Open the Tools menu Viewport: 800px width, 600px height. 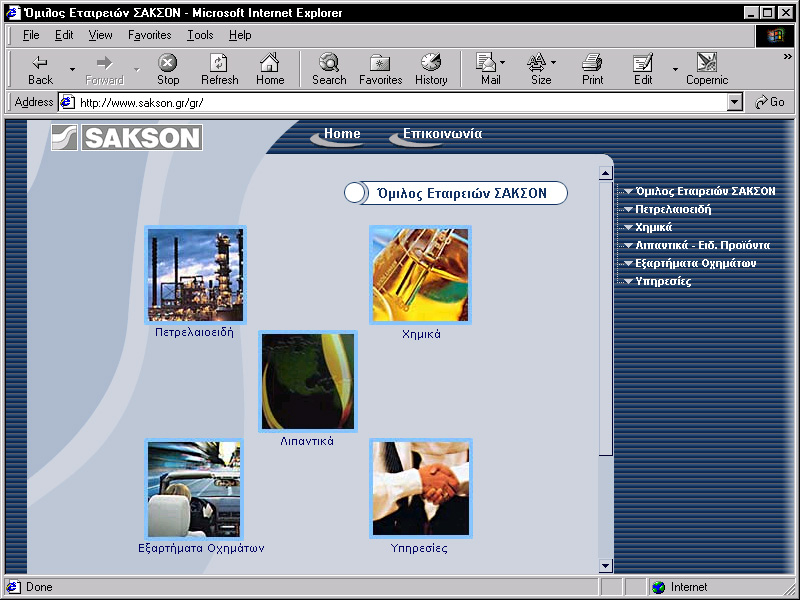pos(200,35)
